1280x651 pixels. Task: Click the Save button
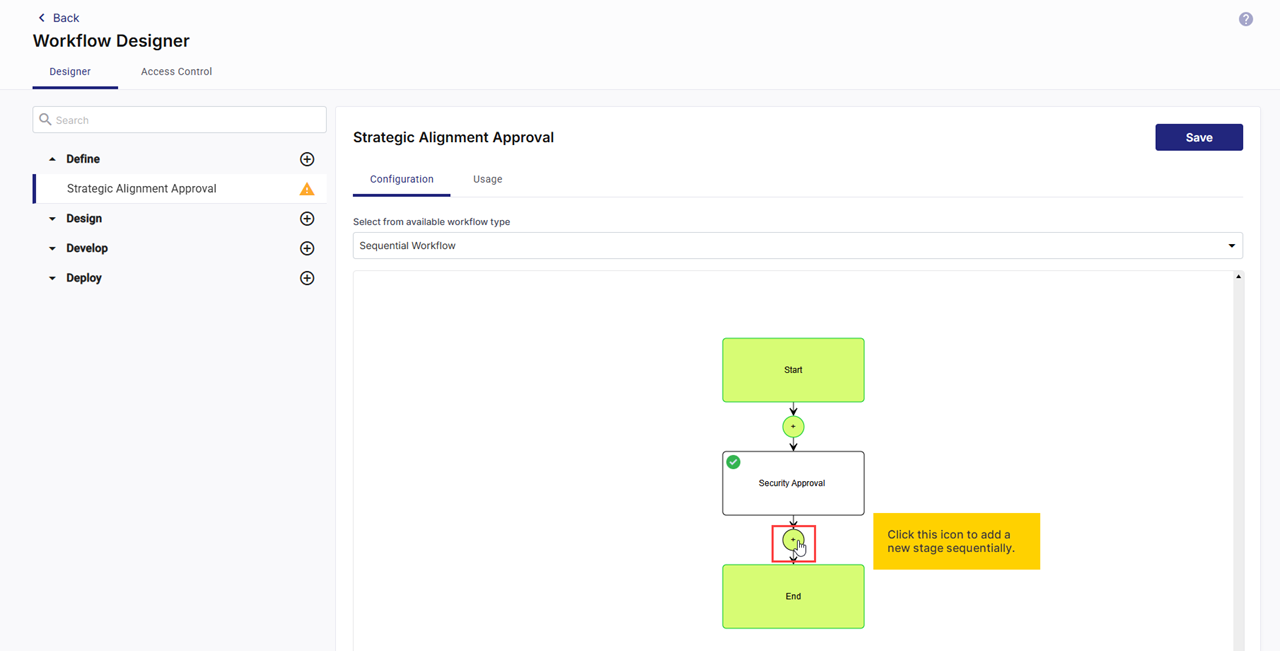click(x=1199, y=138)
